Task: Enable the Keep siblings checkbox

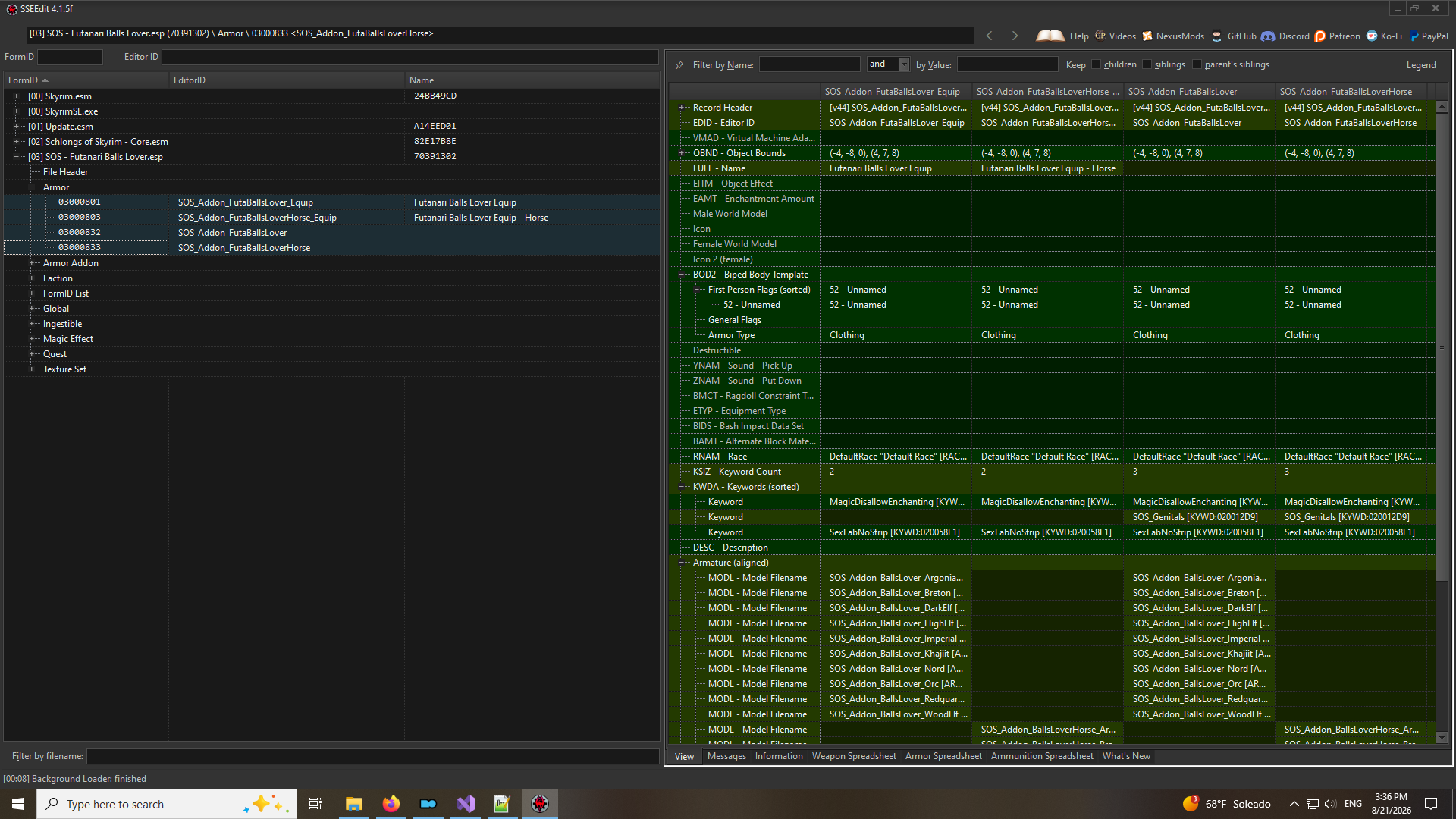Action: (x=1147, y=64)
